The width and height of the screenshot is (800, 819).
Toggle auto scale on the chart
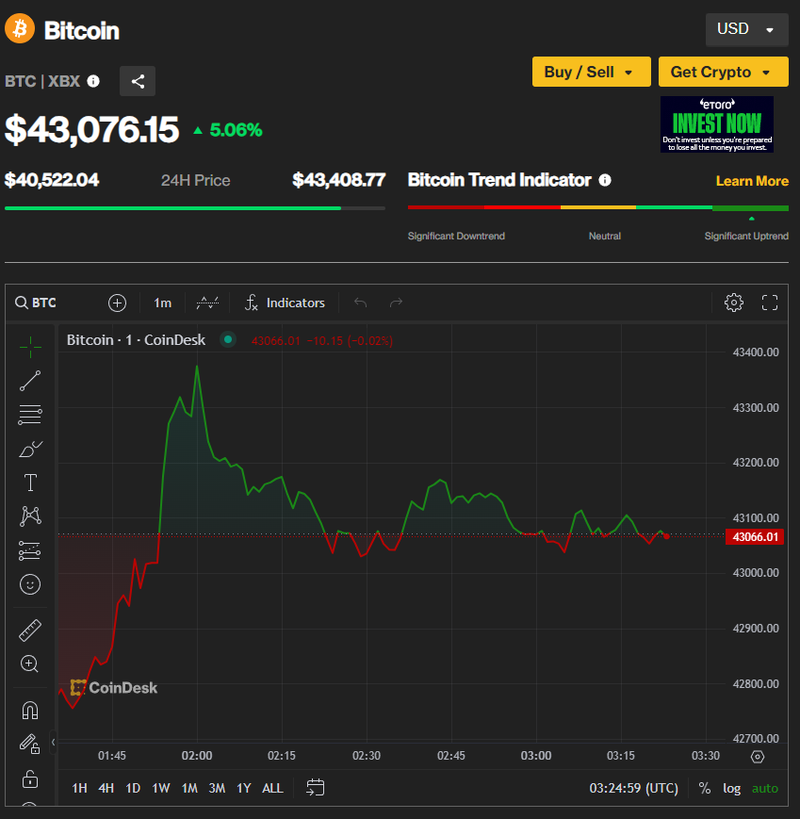pyautogui.click(x=764, y=788)
